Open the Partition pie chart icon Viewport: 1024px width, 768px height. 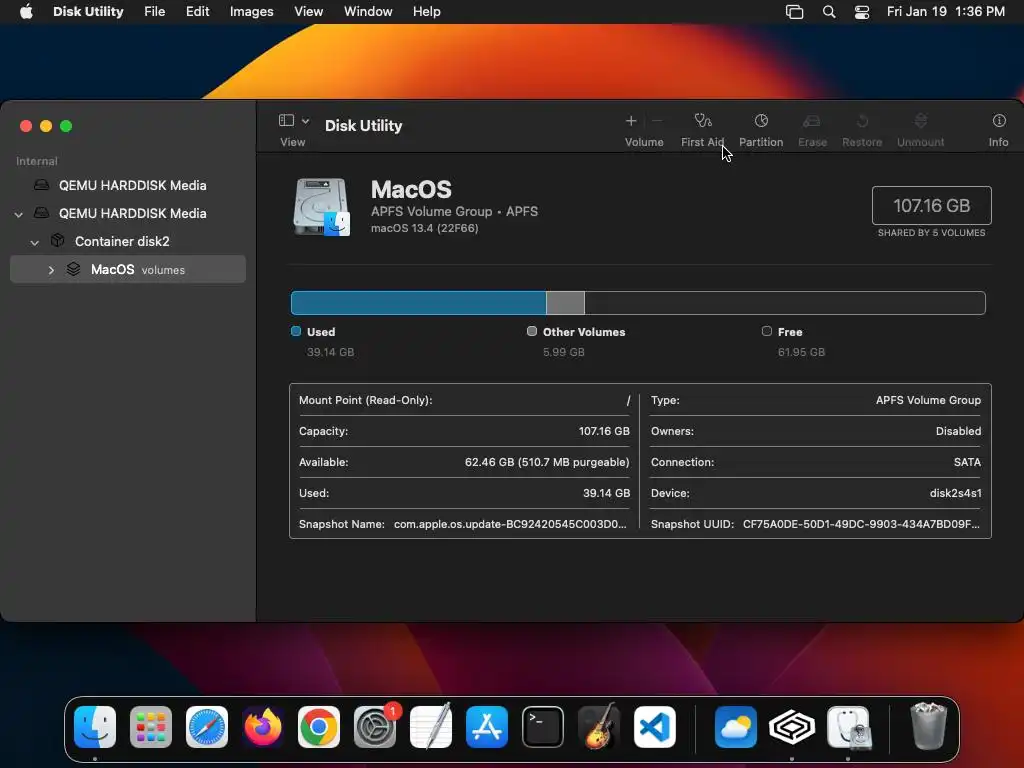761,121
